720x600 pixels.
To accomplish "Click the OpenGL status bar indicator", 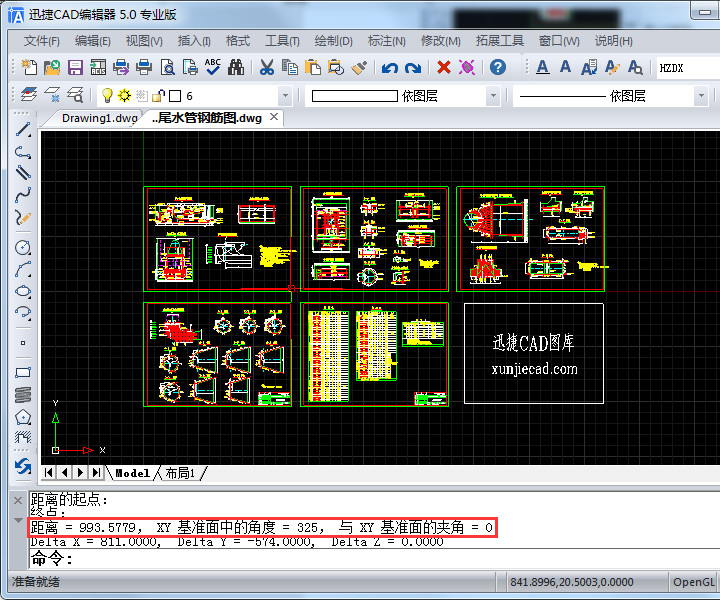I will 693,582.
